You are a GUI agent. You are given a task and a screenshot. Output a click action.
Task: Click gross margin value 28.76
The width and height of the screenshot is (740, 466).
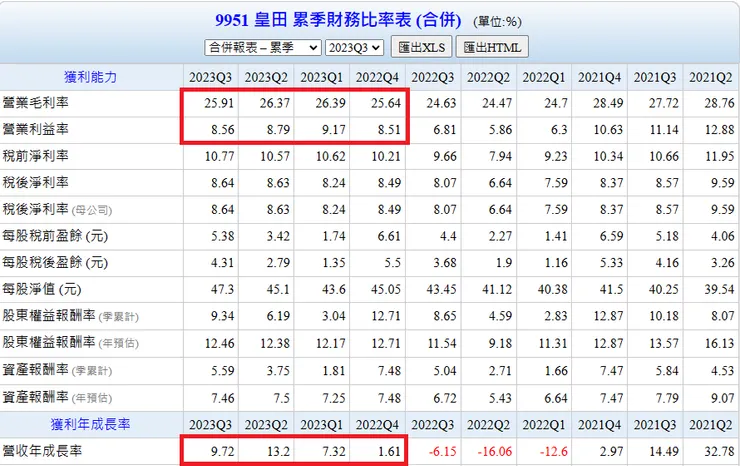click(720, 103)
